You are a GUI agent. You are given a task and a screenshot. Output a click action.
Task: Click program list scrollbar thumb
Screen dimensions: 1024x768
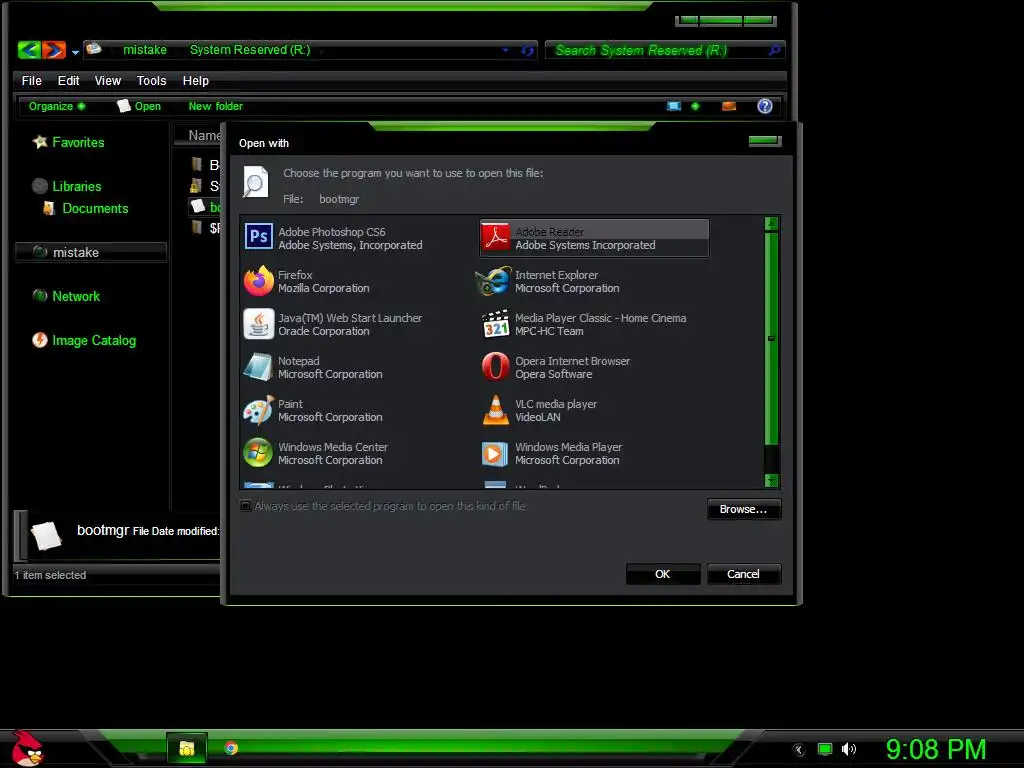pyautogui.click(x=771, y=338)
